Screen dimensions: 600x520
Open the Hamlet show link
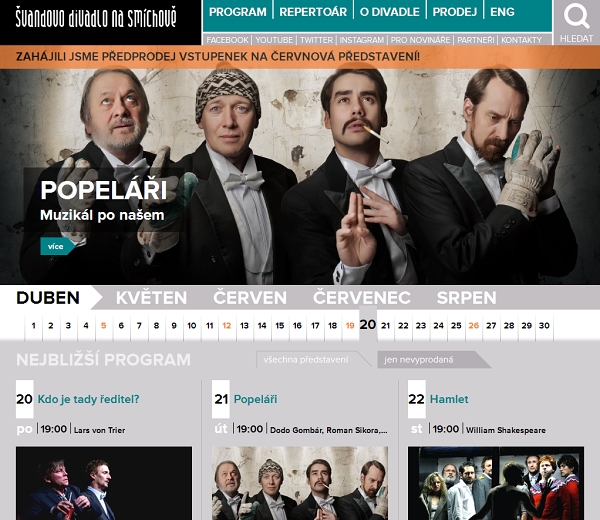[449, 399]
